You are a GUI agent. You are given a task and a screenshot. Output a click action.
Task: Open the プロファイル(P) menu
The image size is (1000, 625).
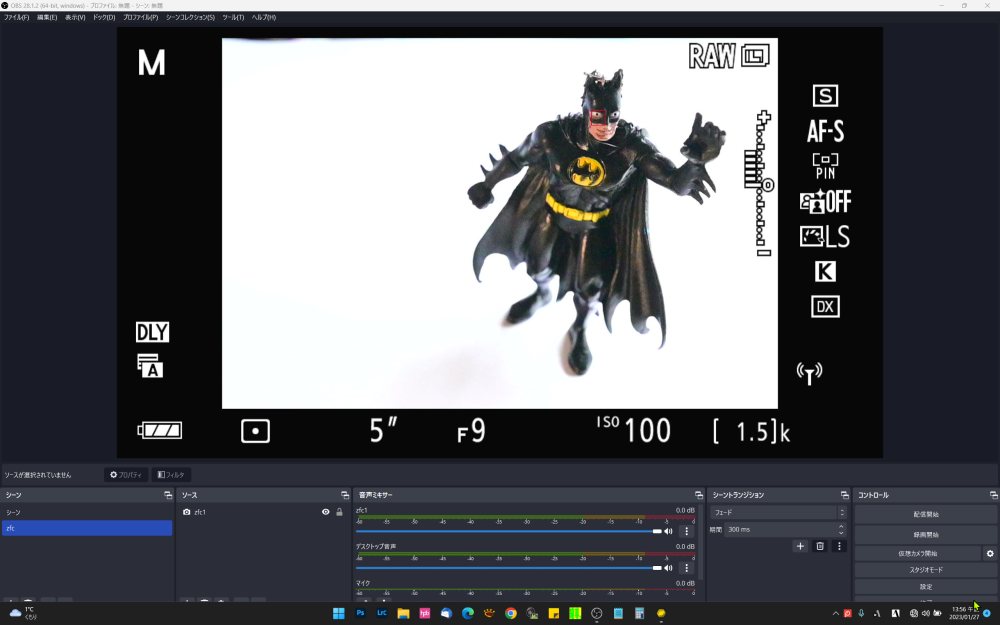(x=140, y=17)
